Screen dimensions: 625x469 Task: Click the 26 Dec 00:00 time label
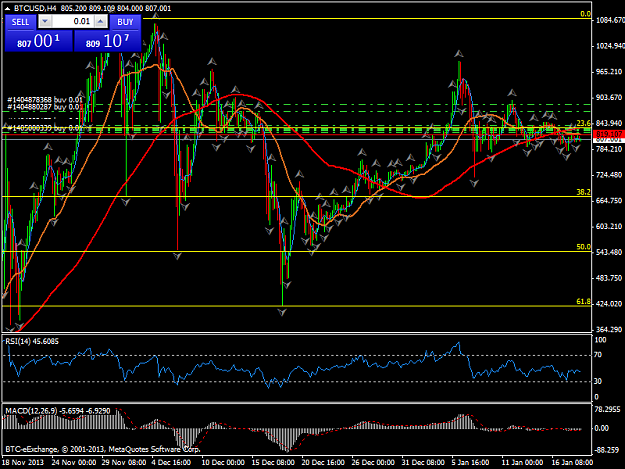373,462
